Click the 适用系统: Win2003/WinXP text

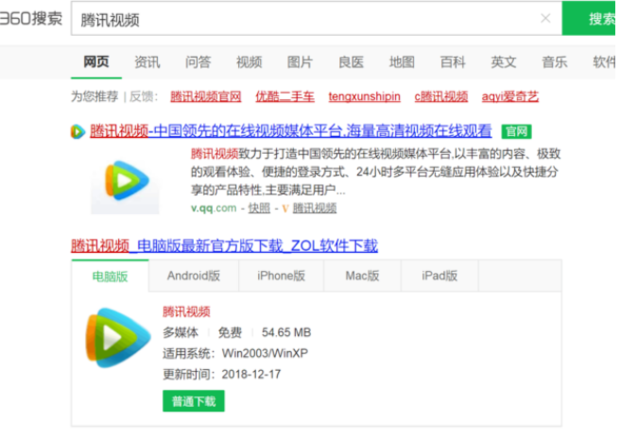235,353
